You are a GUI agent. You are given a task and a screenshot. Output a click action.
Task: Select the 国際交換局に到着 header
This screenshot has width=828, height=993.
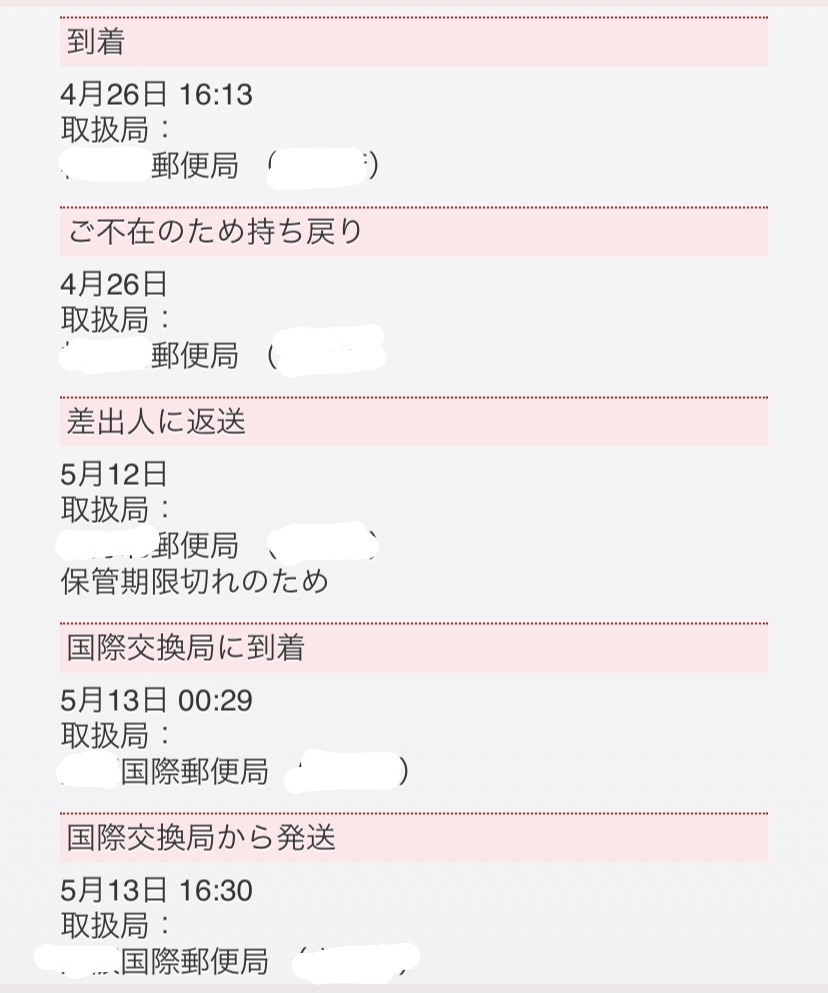coord(414,648)
